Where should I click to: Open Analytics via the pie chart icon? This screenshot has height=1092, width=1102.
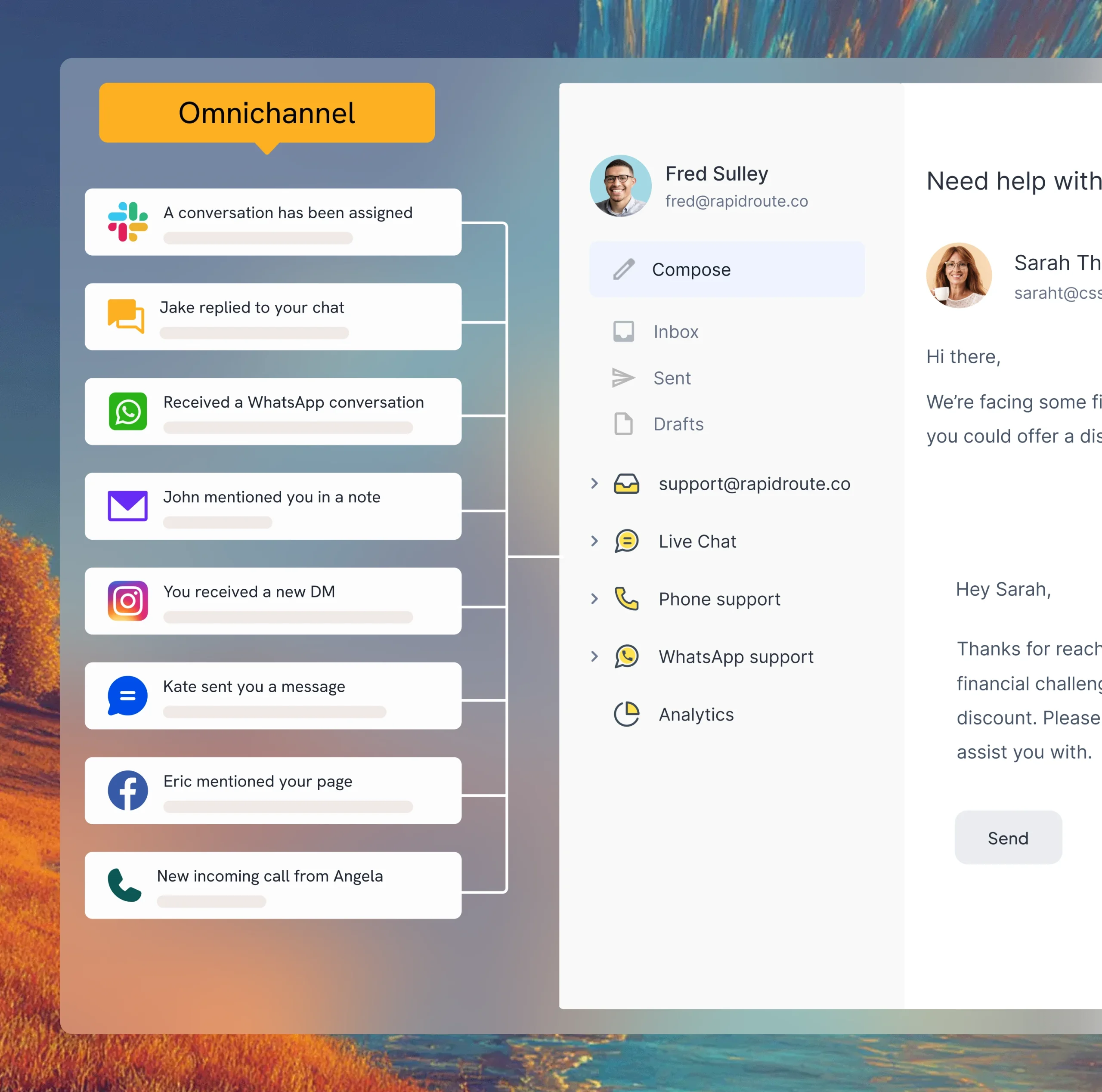tap(626, 714)
